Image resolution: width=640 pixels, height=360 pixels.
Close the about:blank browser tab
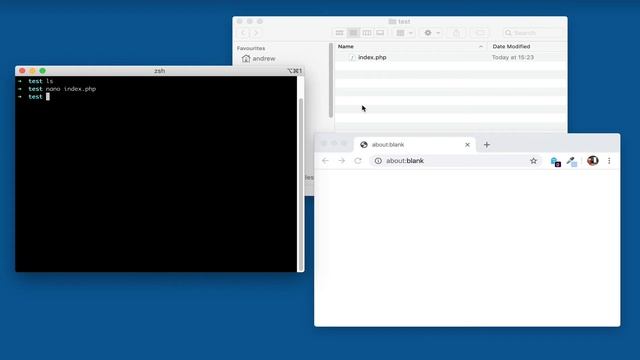click(467, 144)
